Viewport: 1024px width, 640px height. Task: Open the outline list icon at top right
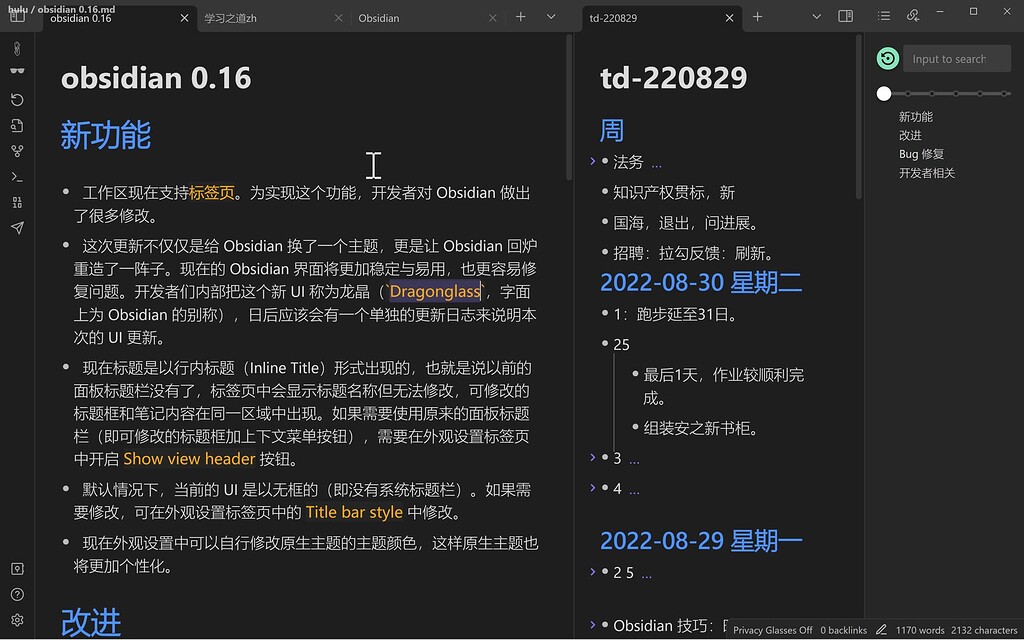pyautogui.click(x=883, y=16)
